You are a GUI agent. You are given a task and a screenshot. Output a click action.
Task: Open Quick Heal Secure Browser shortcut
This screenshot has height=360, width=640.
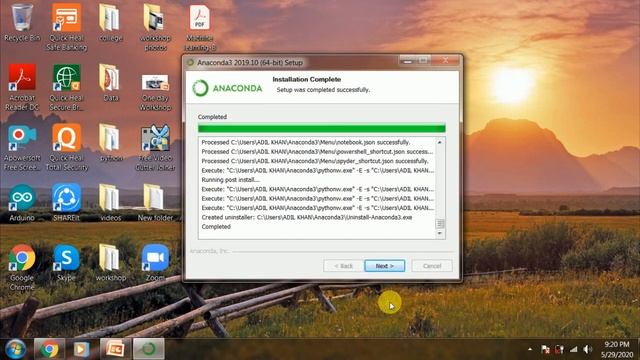(67, 87)
